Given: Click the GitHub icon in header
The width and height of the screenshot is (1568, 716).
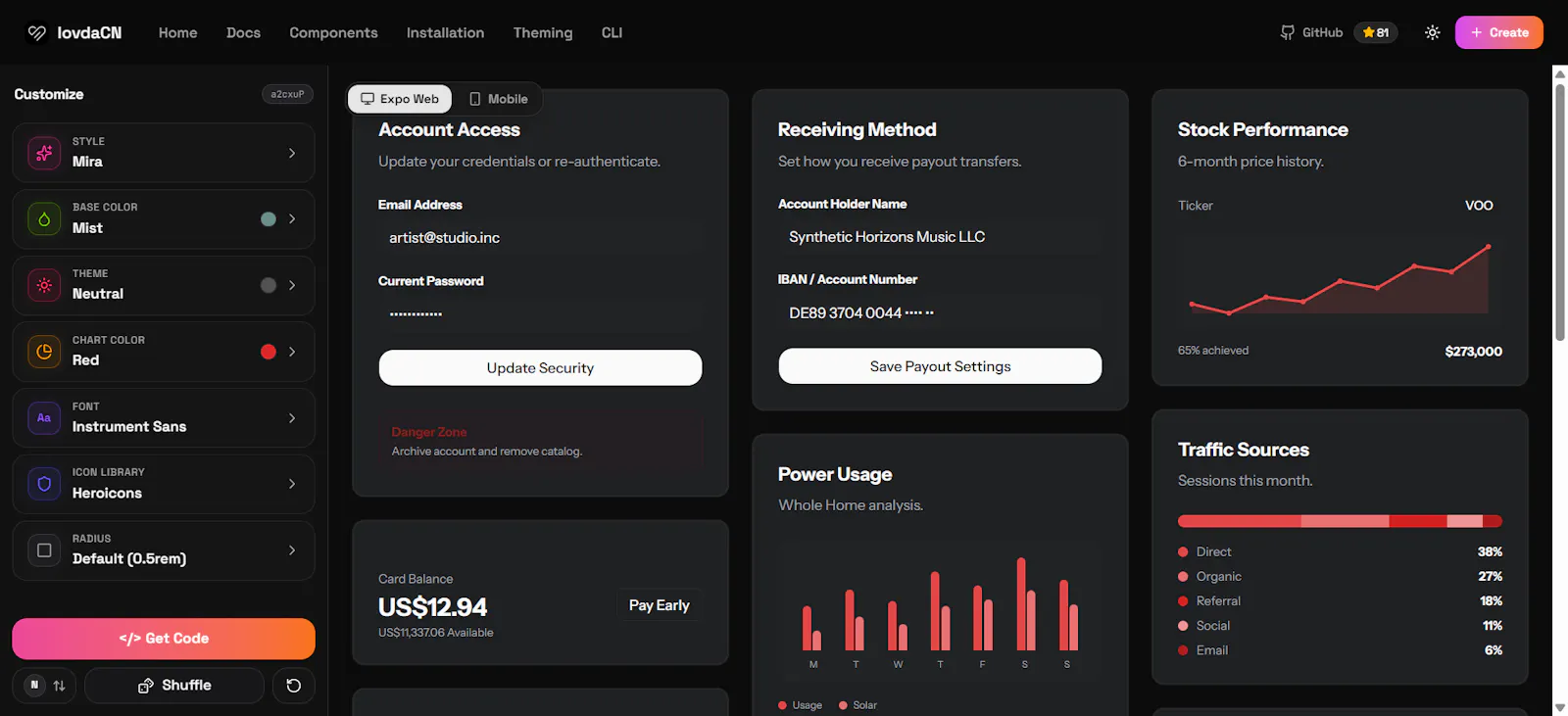Looking at the screenshot, I should click(1287, 32).
